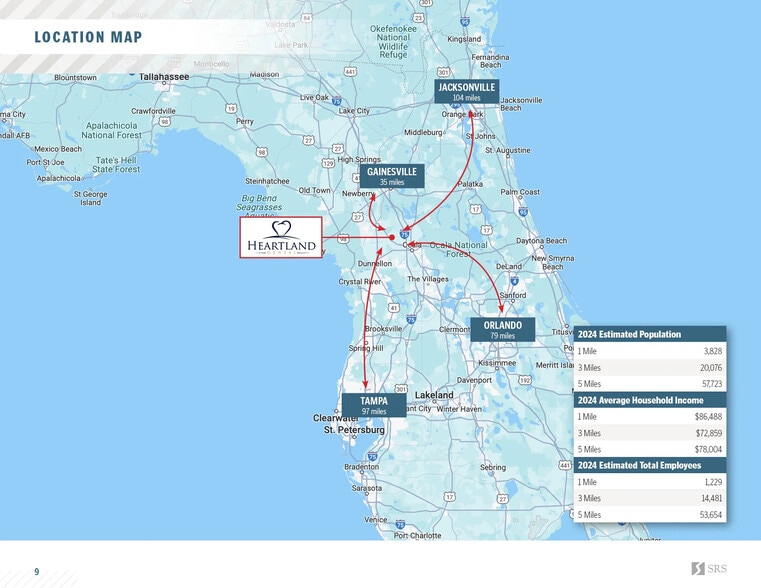Click the Brooksville map label
The height and width of the screenshot is (588, 761).
(383, 328)
